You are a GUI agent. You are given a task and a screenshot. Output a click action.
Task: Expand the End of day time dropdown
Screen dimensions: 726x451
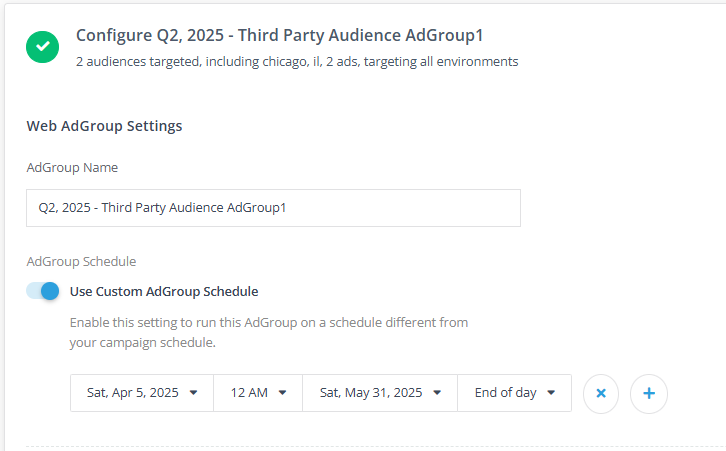[x=514, y=393]
